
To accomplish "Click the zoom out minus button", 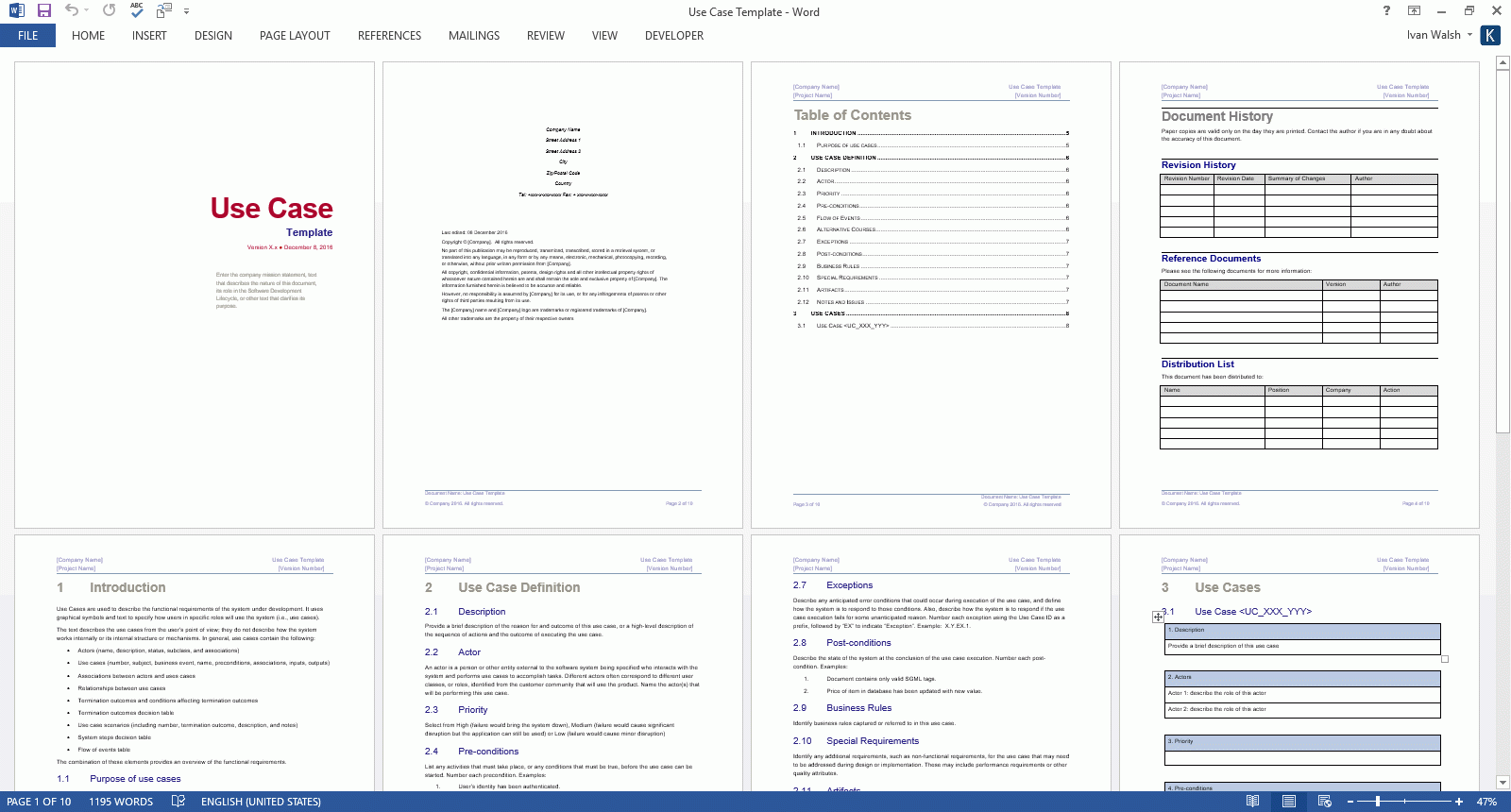I will click(1350, 802).
